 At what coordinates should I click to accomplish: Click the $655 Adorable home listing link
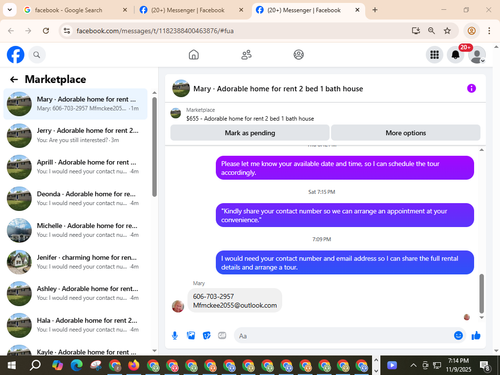tap(250, 119)
